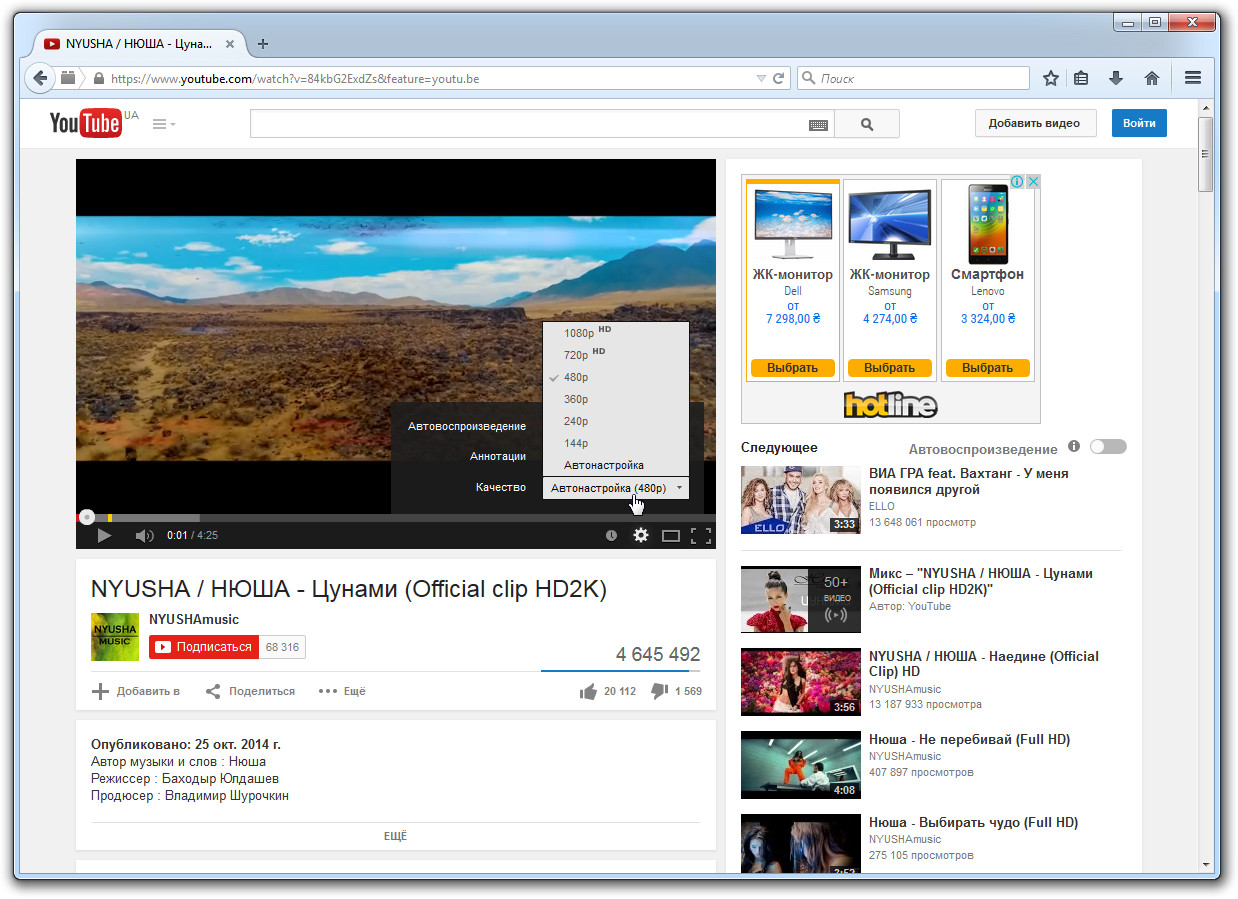Open the address bar history dropdown arrow
Viewport: 1238px width, 899px height.
pos(760,78)
